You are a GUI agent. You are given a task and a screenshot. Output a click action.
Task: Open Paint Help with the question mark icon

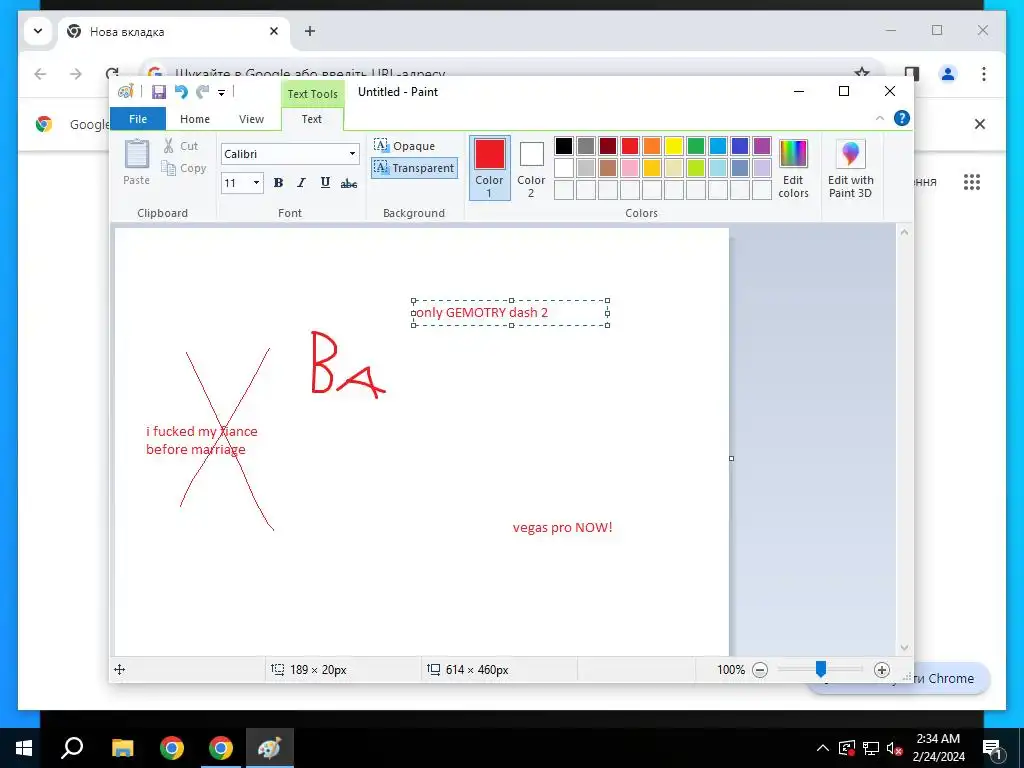(902, 118)
